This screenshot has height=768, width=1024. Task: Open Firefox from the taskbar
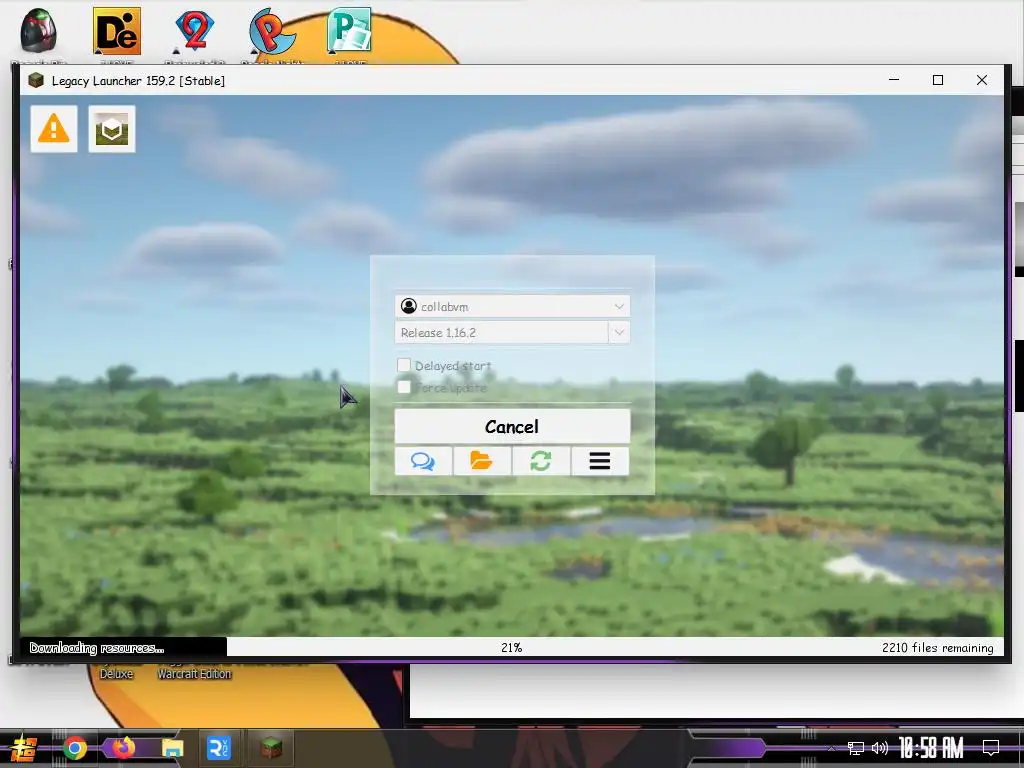coord(123,747)
